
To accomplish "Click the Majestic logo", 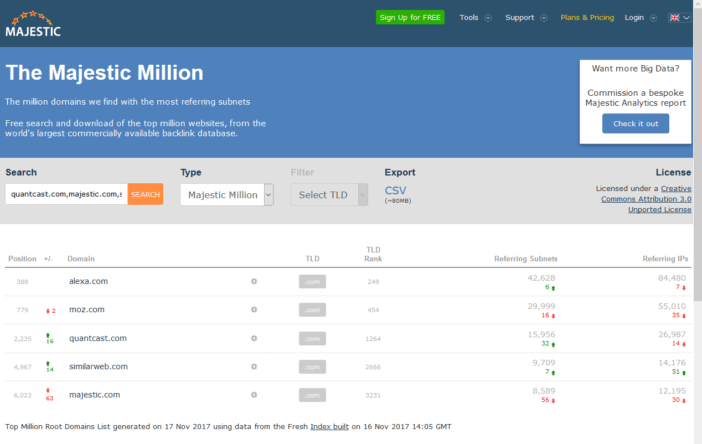I will tap(33, 24).
